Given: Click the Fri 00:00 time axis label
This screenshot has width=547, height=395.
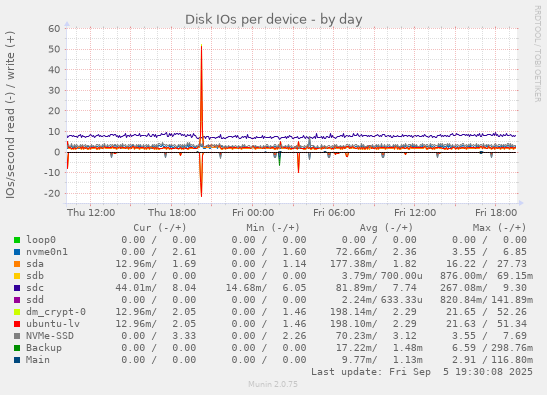Looking at the screenshot, I should 253,213.
